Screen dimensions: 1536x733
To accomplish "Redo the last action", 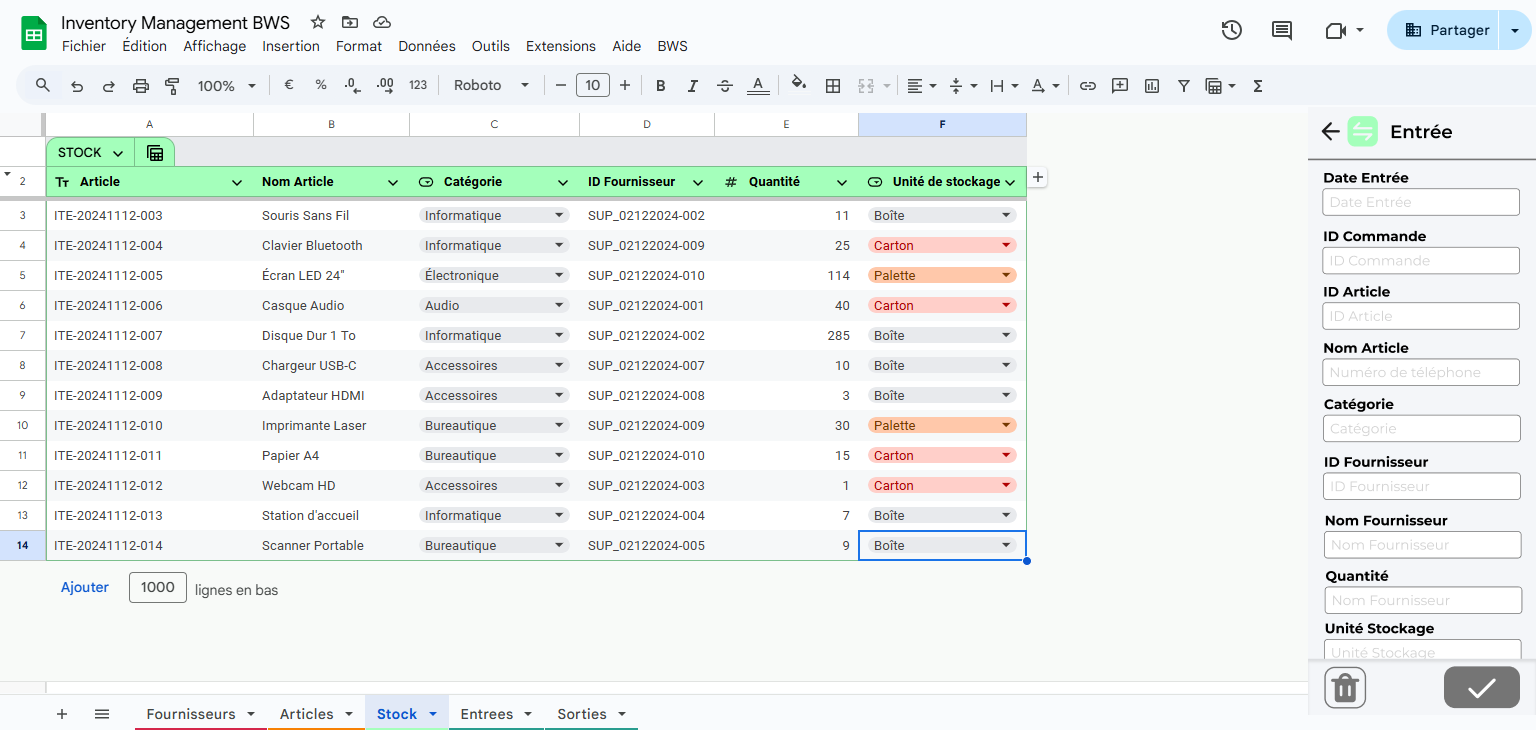I will tap(108, 86).
